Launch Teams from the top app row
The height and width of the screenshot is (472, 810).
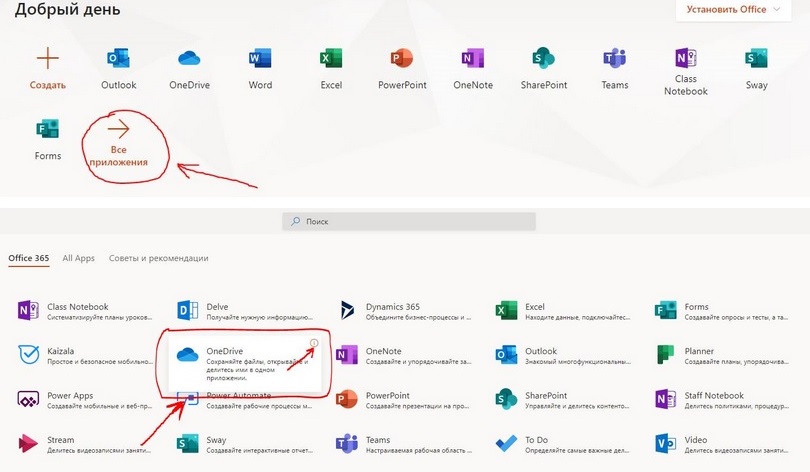pos(614,68)
